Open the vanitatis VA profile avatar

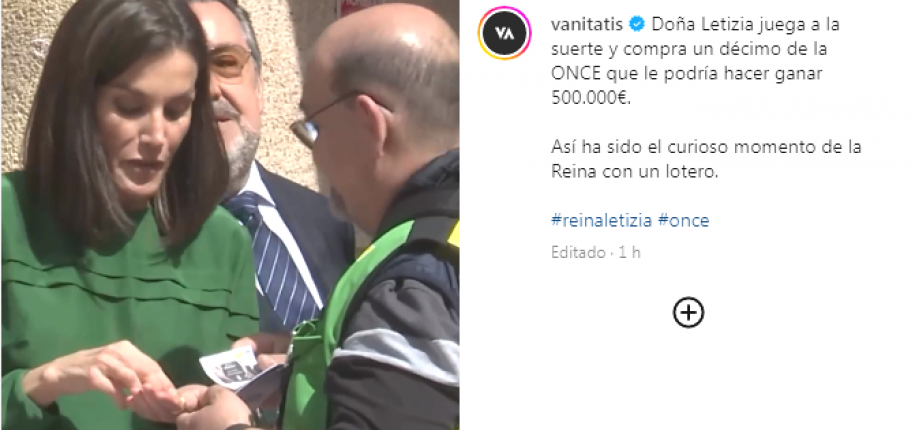click(x=504, y=33)
